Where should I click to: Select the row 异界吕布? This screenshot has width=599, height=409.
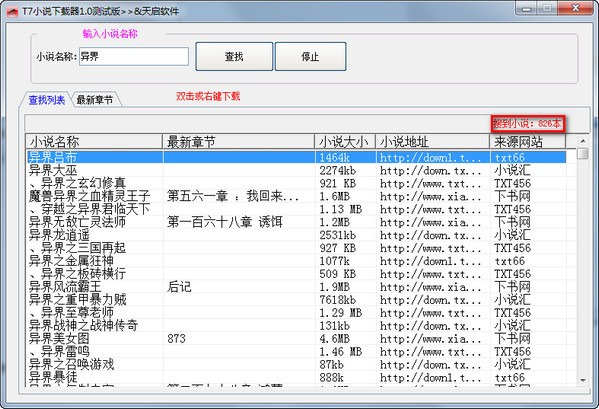(296, 157)
